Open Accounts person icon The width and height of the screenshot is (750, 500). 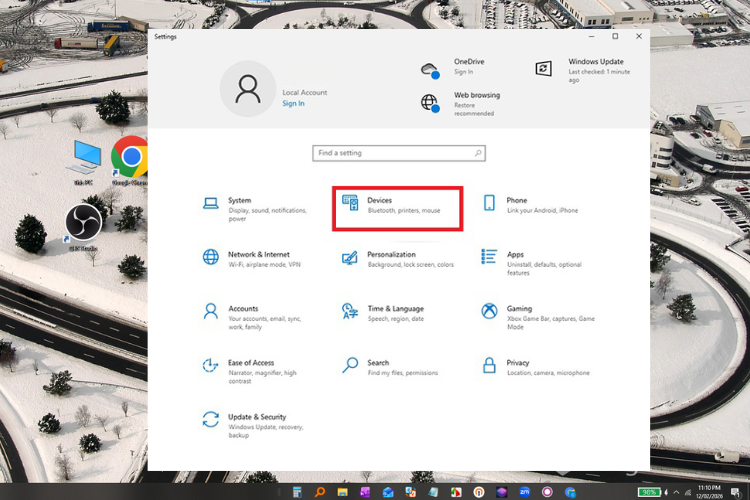point(210,311)
